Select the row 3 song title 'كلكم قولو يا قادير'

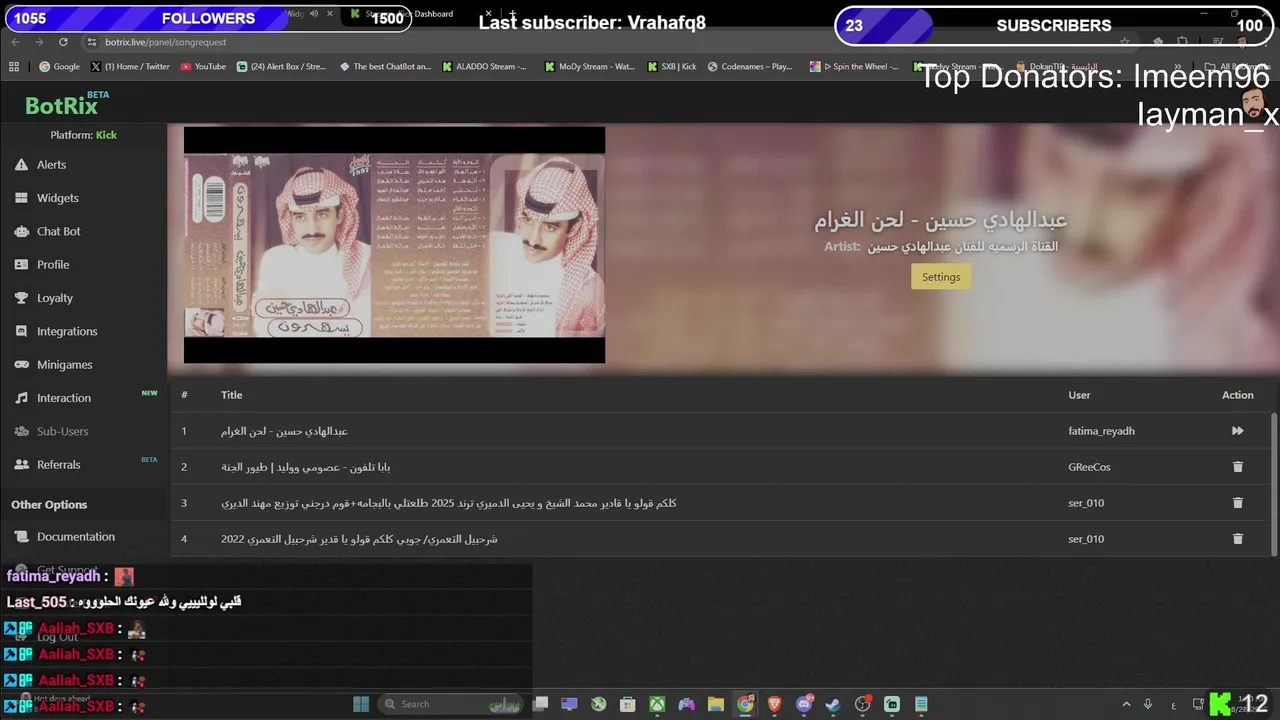click(x=449, y=503)
